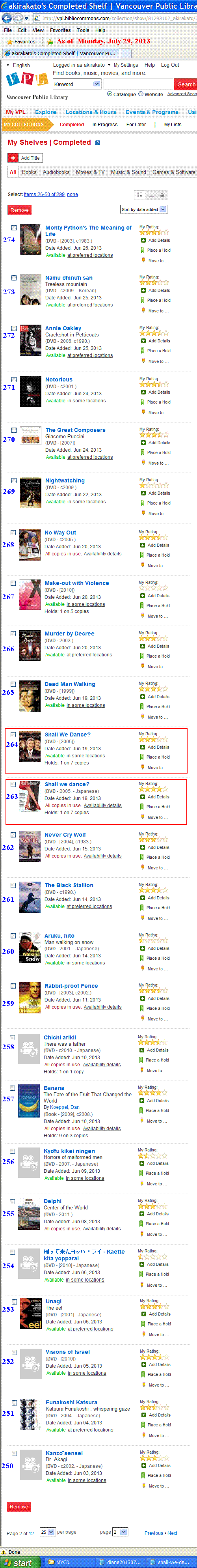Select the Website radio button
The image size is (197, 1568).
141,94
